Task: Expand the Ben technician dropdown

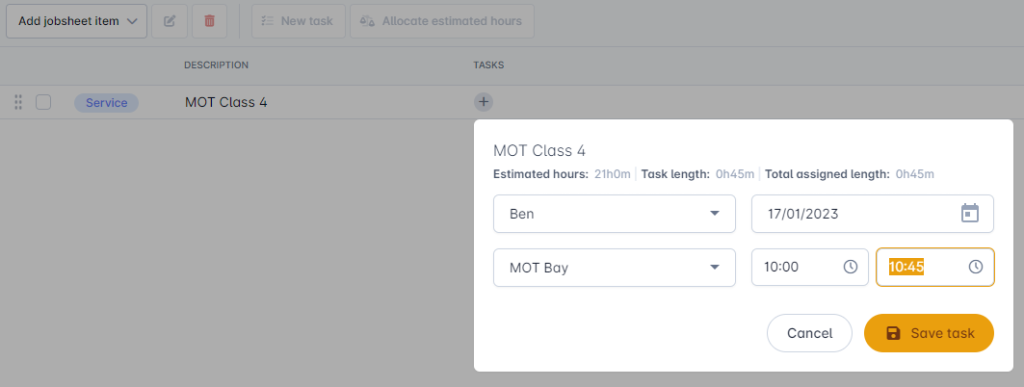Action: (x=615, y=213)
